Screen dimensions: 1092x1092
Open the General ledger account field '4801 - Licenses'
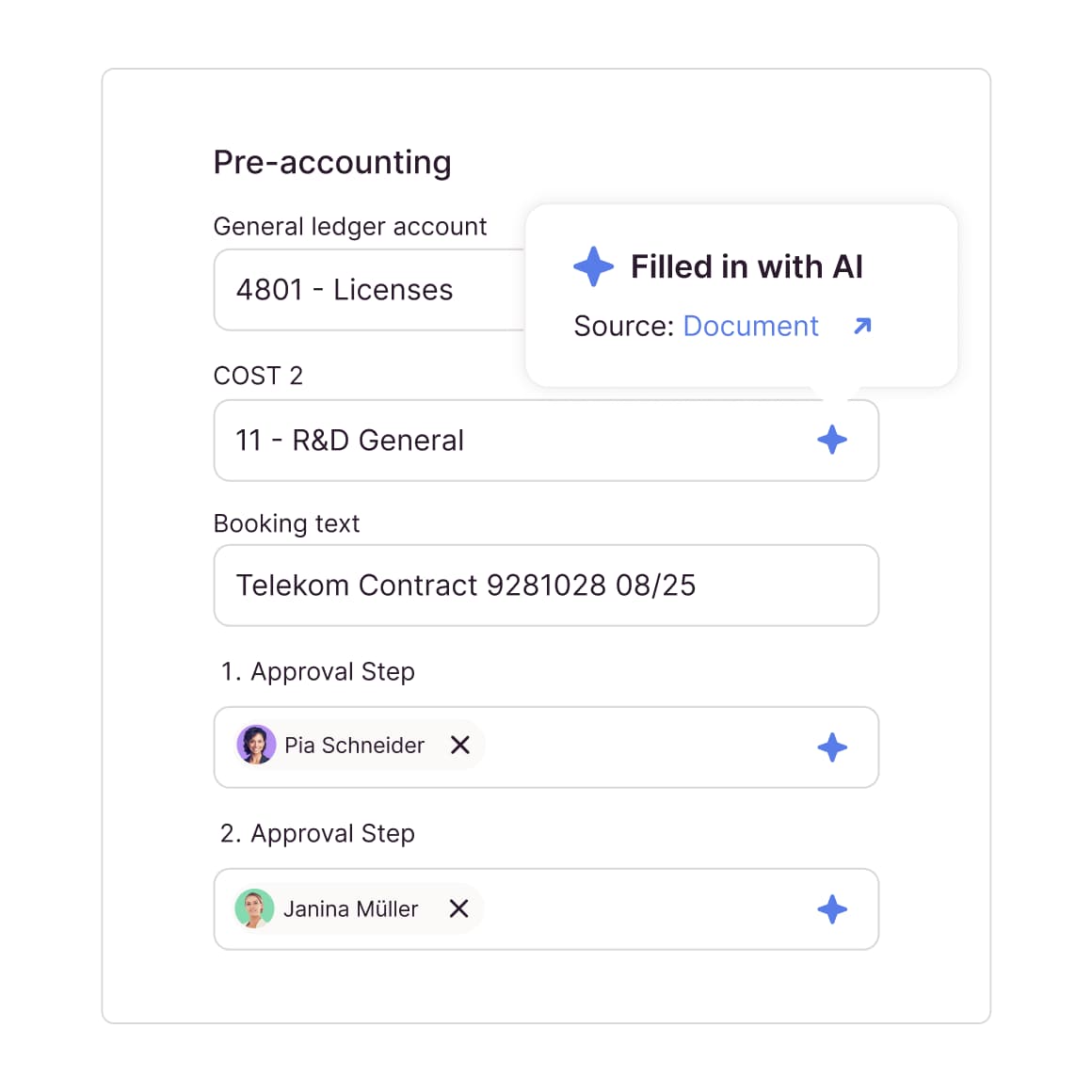(367, 290)
